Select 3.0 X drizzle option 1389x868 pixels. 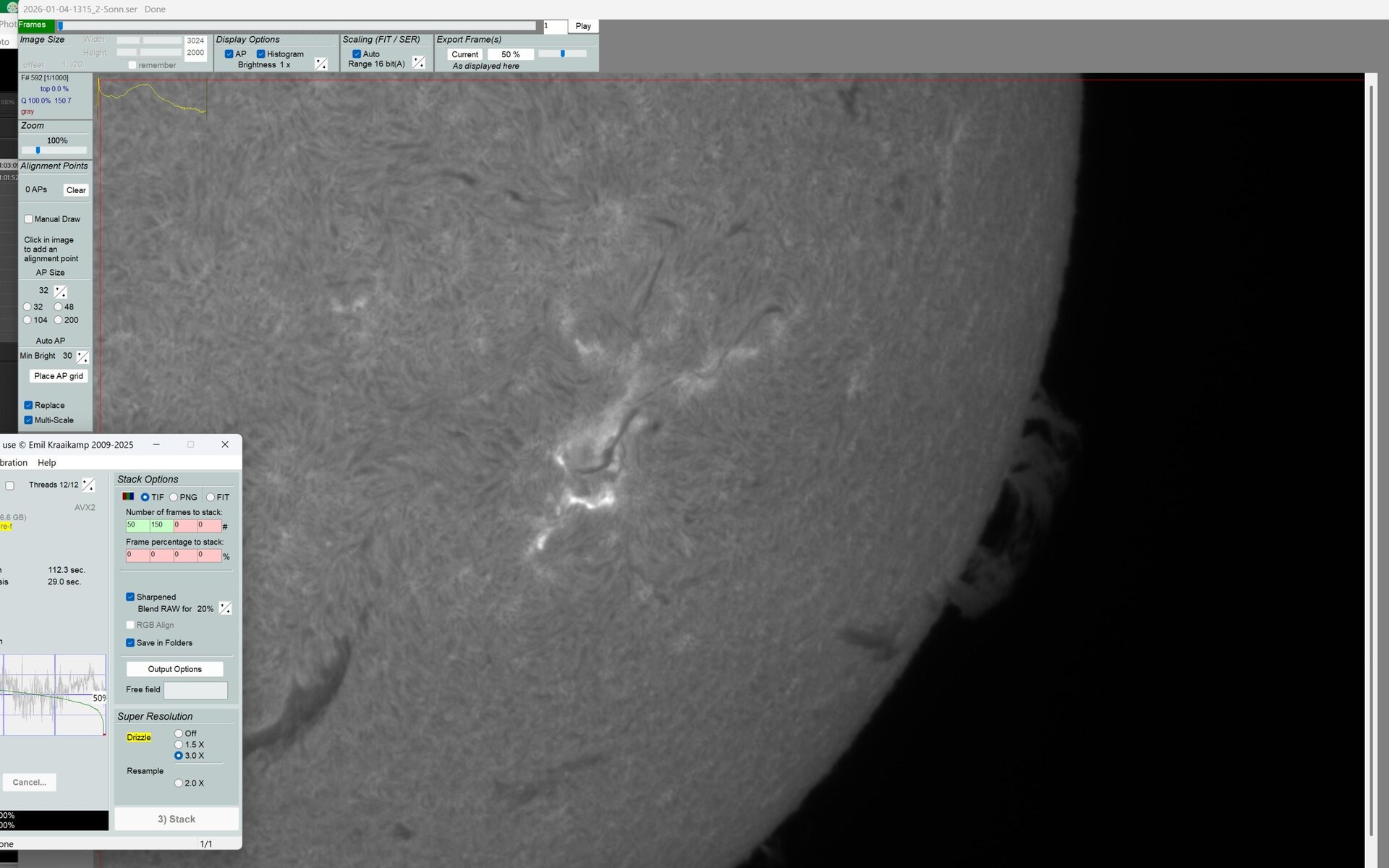pos(179,756)
